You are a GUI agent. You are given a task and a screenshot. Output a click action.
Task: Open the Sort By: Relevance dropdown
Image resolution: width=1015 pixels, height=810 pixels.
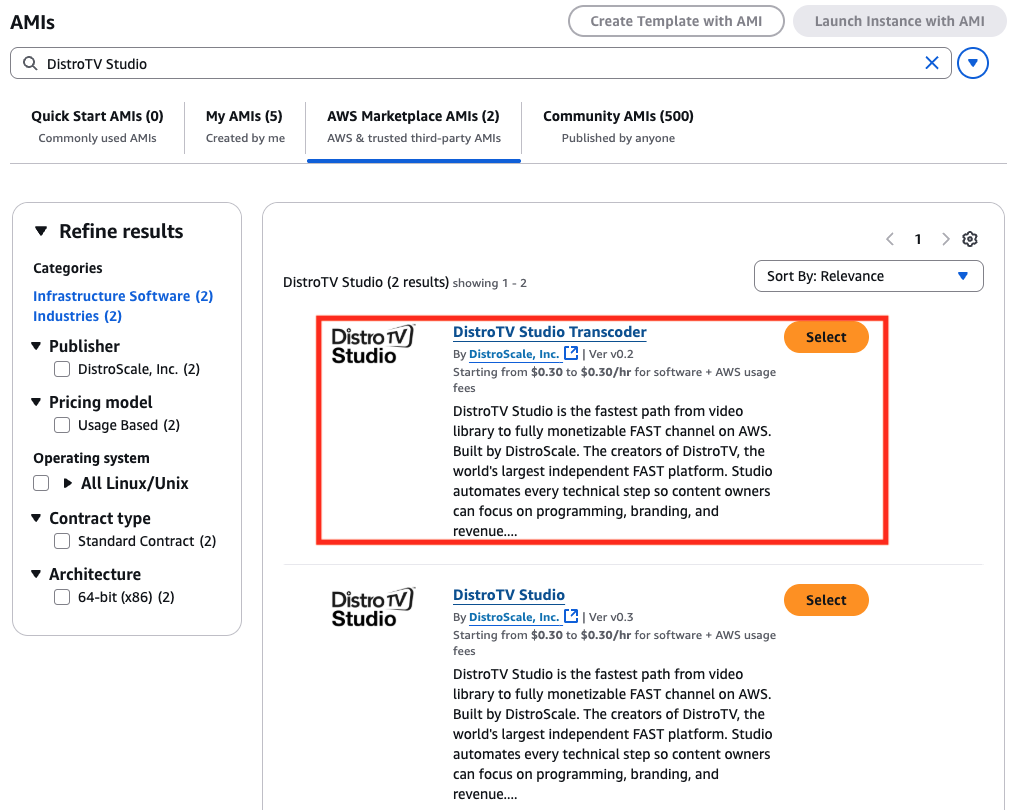[x=868, y=276]
